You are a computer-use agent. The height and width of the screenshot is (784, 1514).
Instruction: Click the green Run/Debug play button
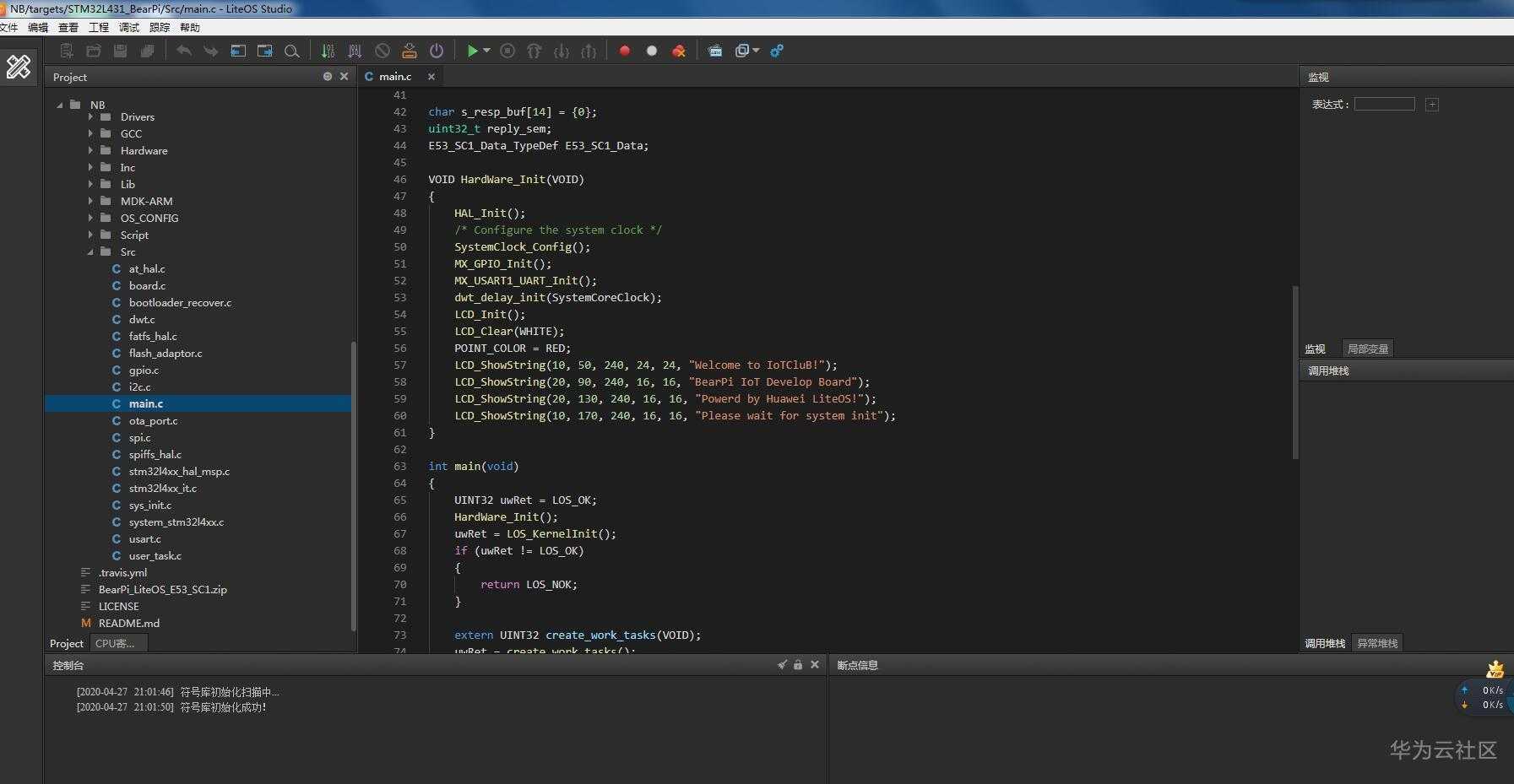[472, 51]
